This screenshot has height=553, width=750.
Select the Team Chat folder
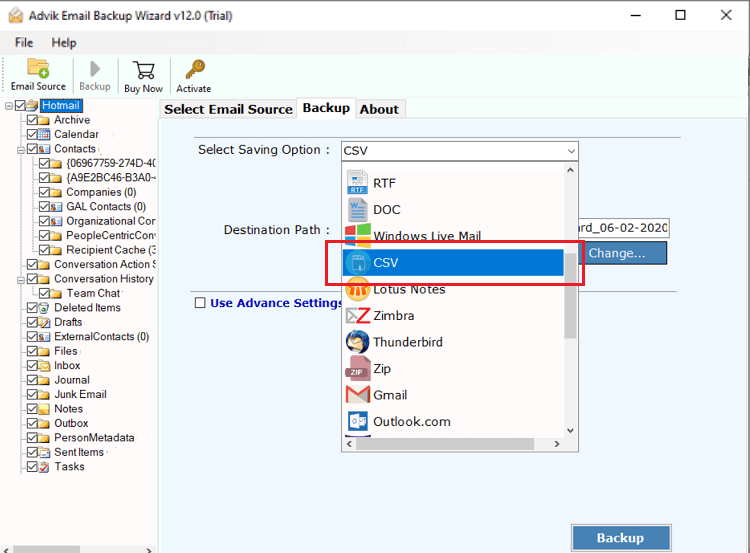93,293
